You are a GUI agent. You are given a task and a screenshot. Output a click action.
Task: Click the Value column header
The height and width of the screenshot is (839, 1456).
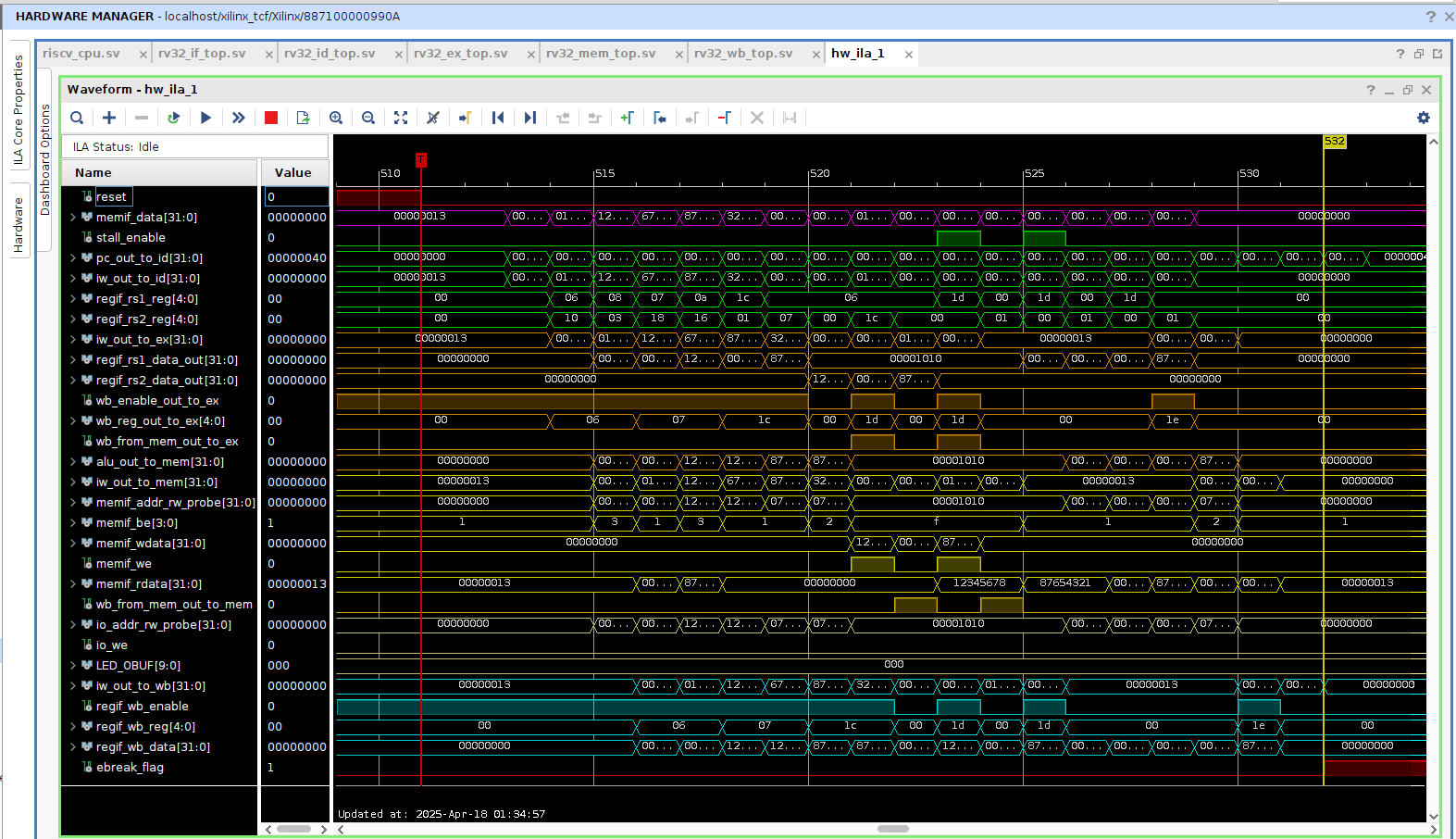pos(294,173)
